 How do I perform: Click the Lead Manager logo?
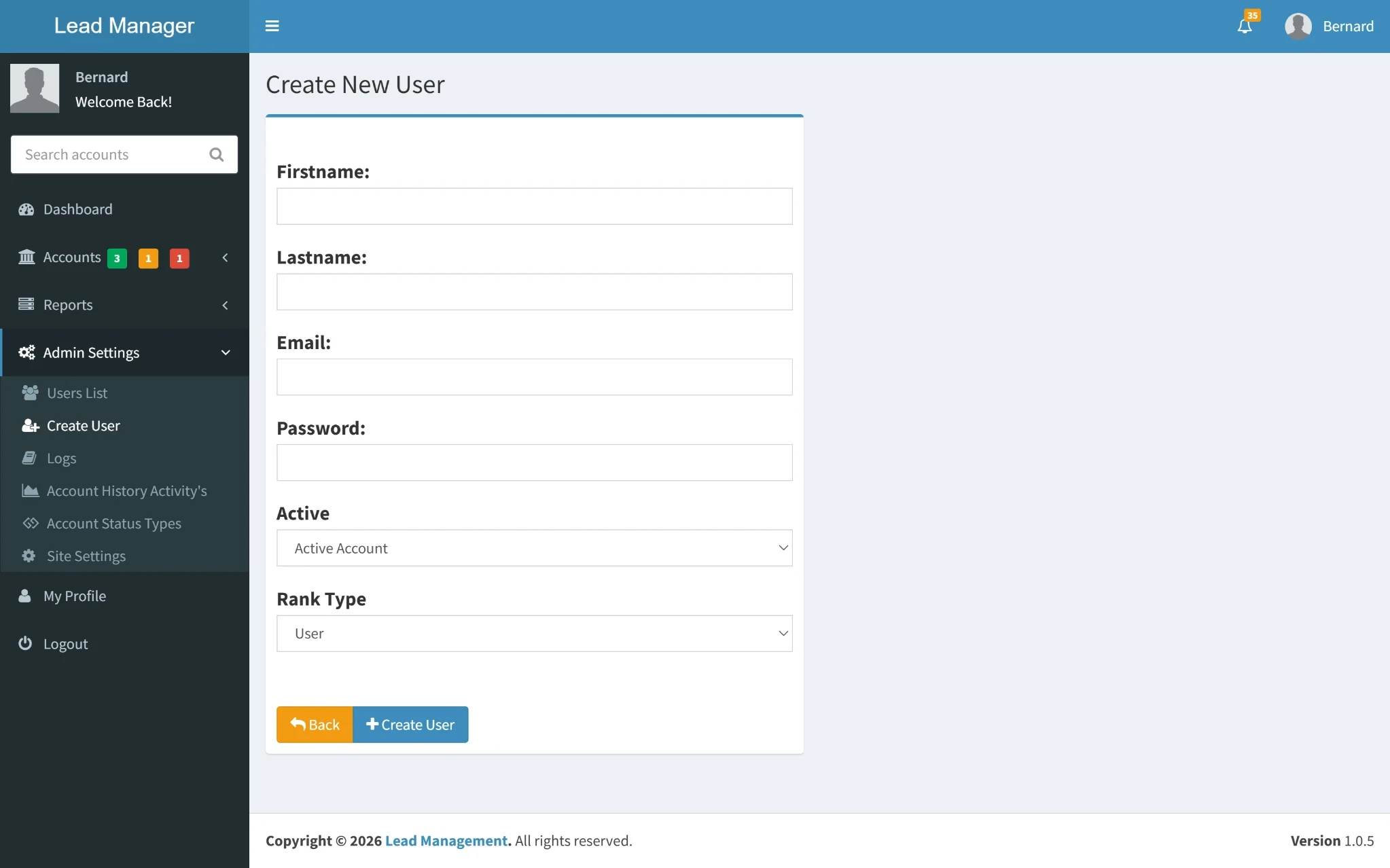coord(124,26)
